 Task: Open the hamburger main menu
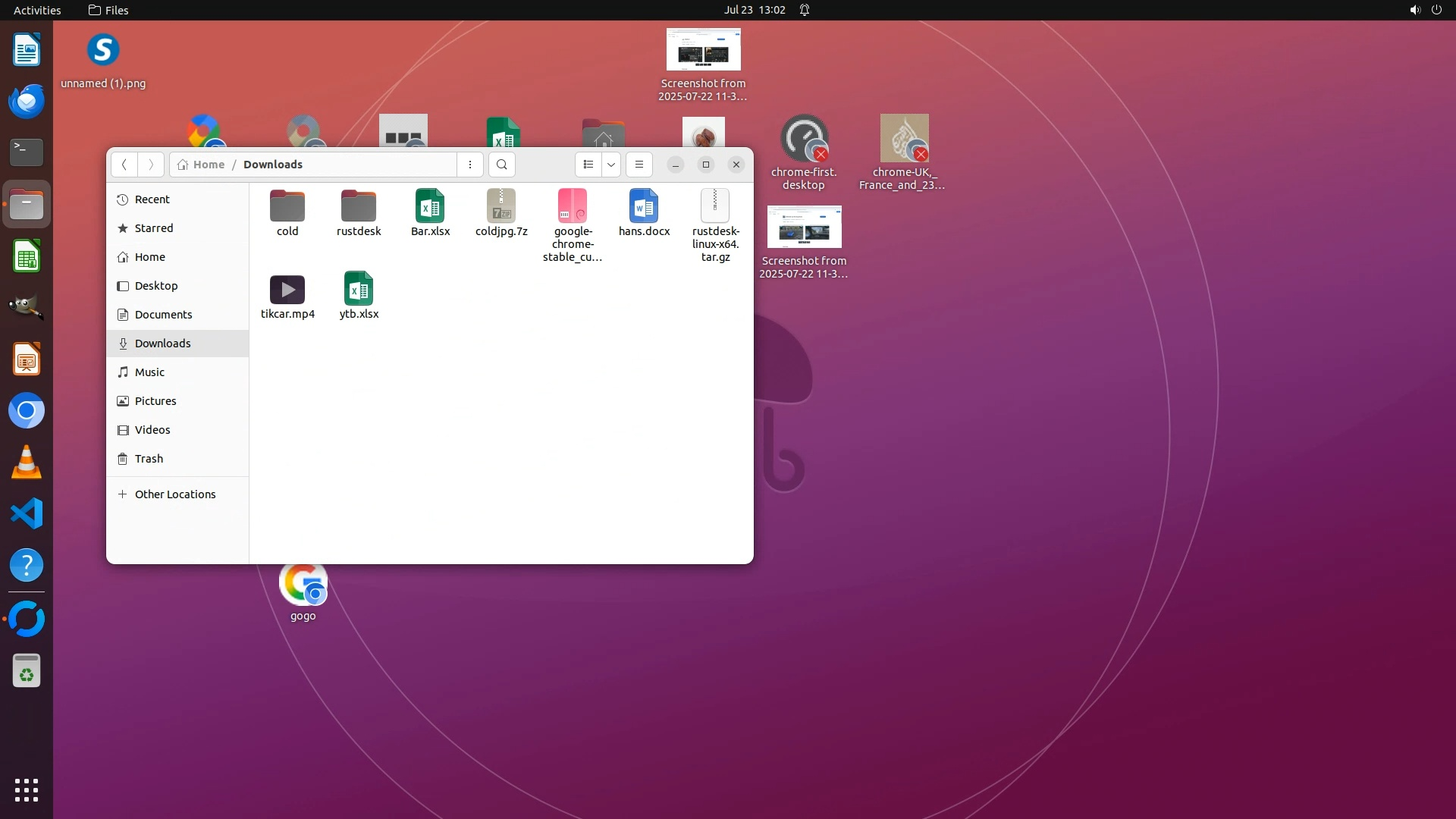click(639, 165)
